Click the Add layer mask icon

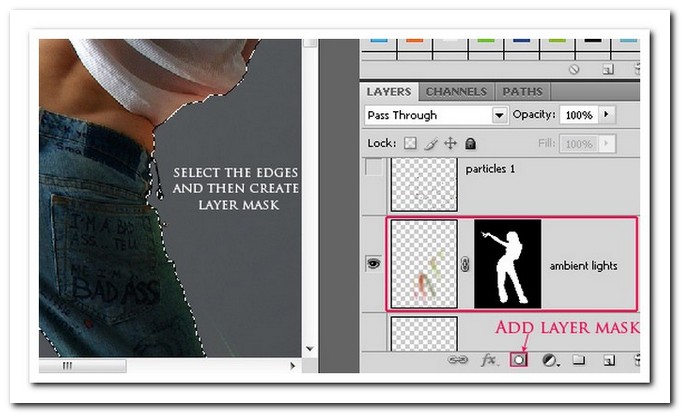coord(519,360)
